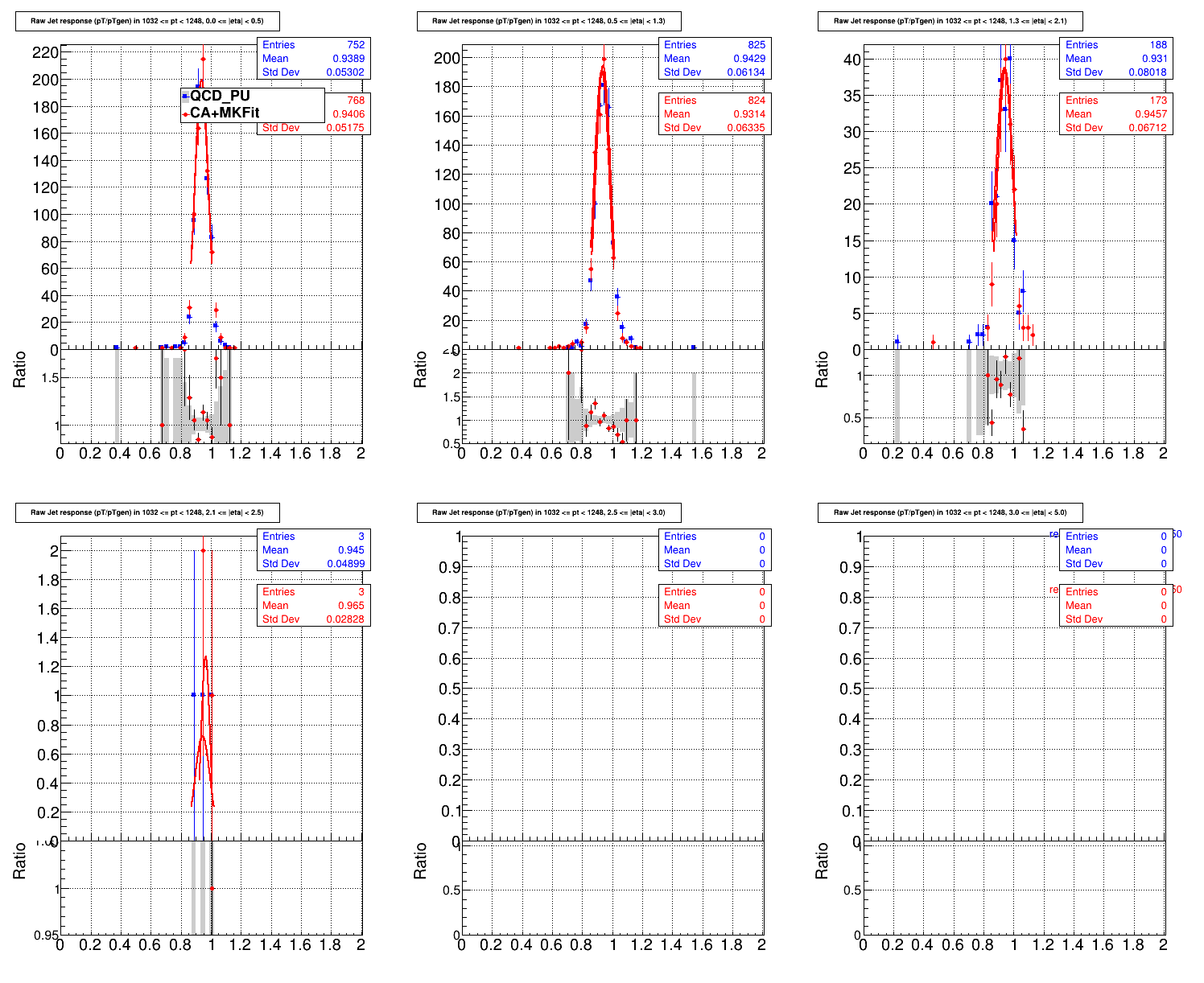
Task: Click the blue stats box with Mean 0.945
Action: coord(313,550)
